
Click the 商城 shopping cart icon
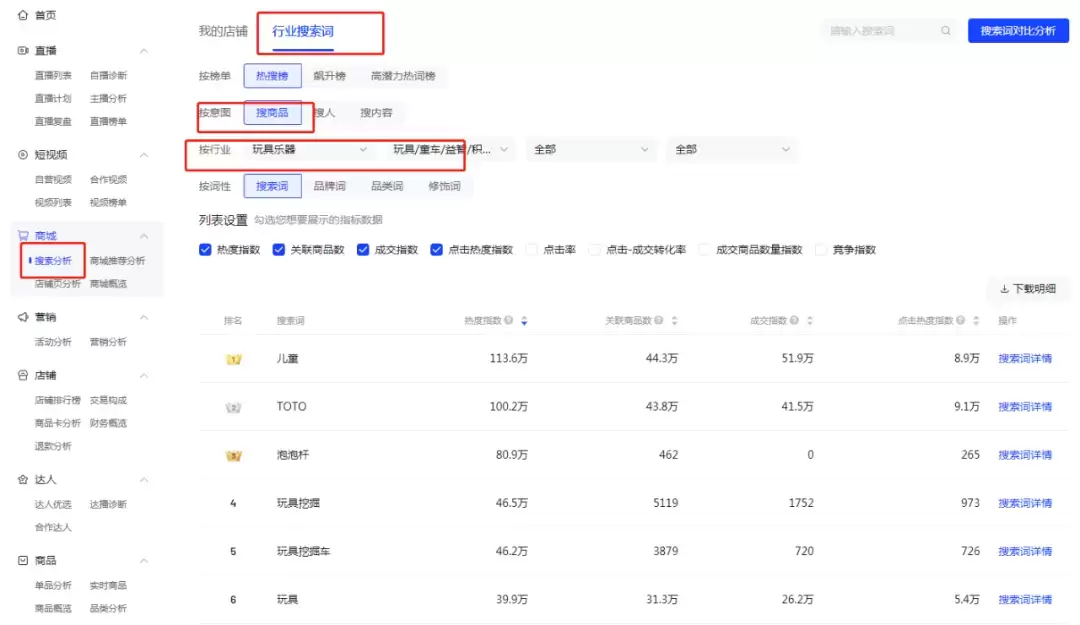(x=23, y=236)
